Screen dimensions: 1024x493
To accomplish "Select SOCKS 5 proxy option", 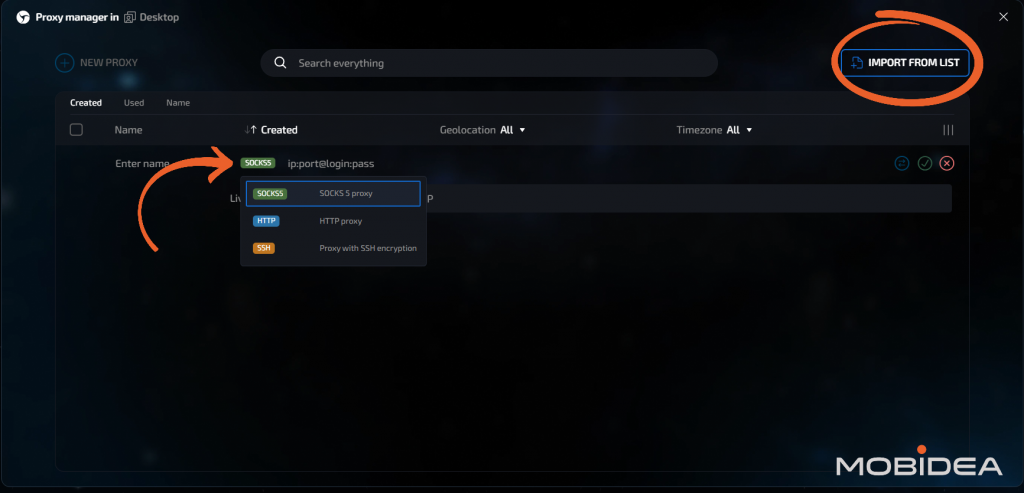I will coord(333,193).
